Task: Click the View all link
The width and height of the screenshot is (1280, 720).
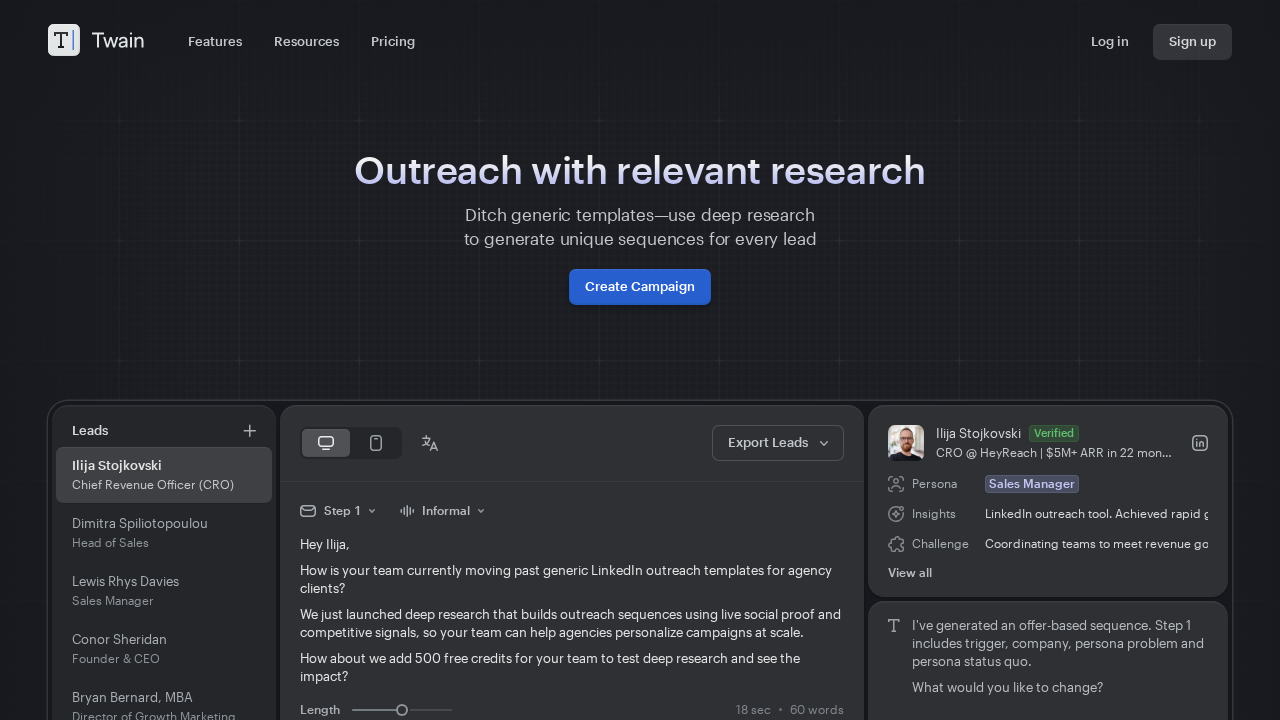Action: point(909,572)
